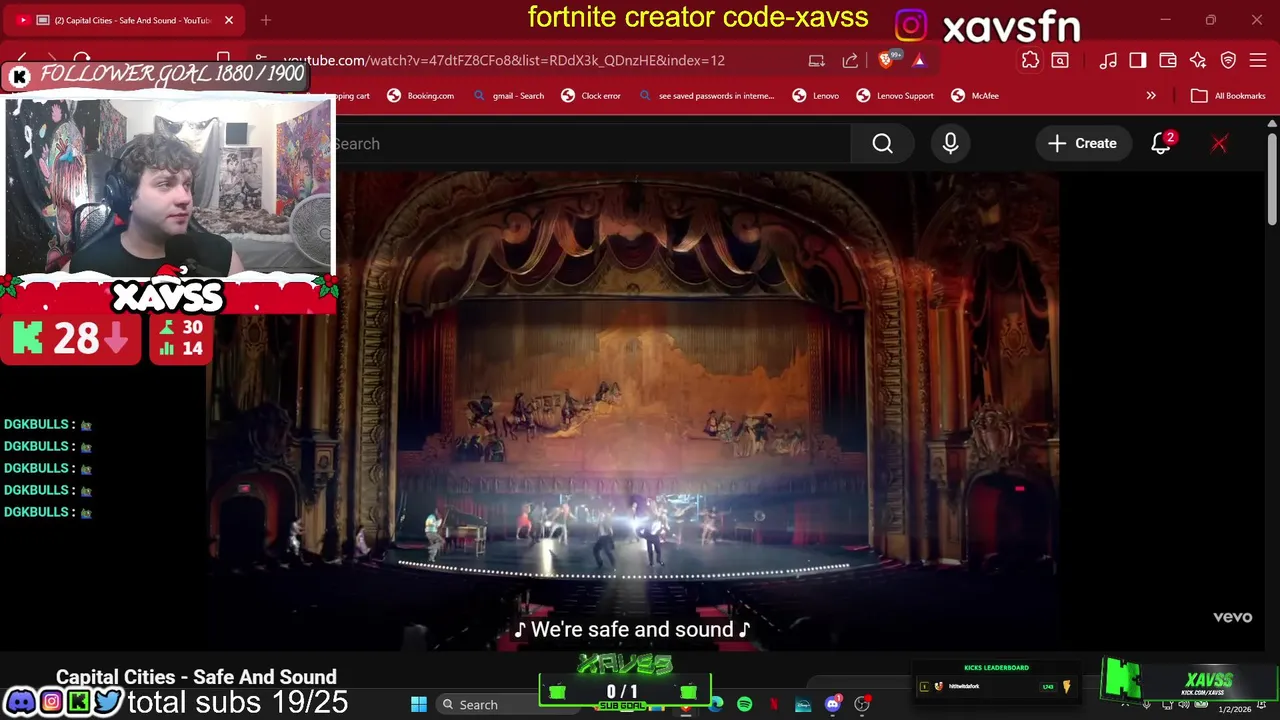Open Brave Shields lion icon
1280x720 pixels.
[x=886, y=60]
